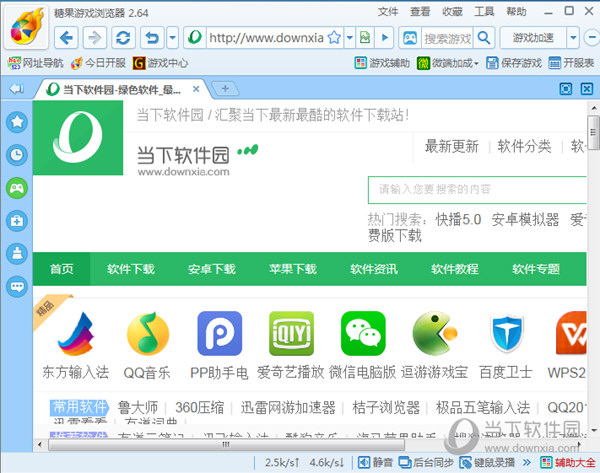Toggle 后台同步 in the status bar
The height and width of the screenshot is (473, 600).
coord(426,463)
